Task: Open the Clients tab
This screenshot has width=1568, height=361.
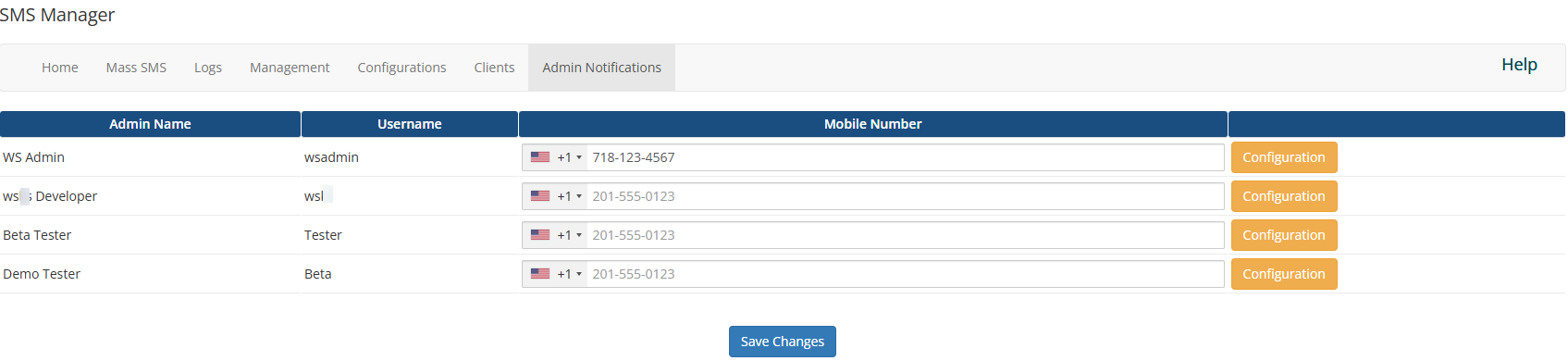Action: pos(494,68)
